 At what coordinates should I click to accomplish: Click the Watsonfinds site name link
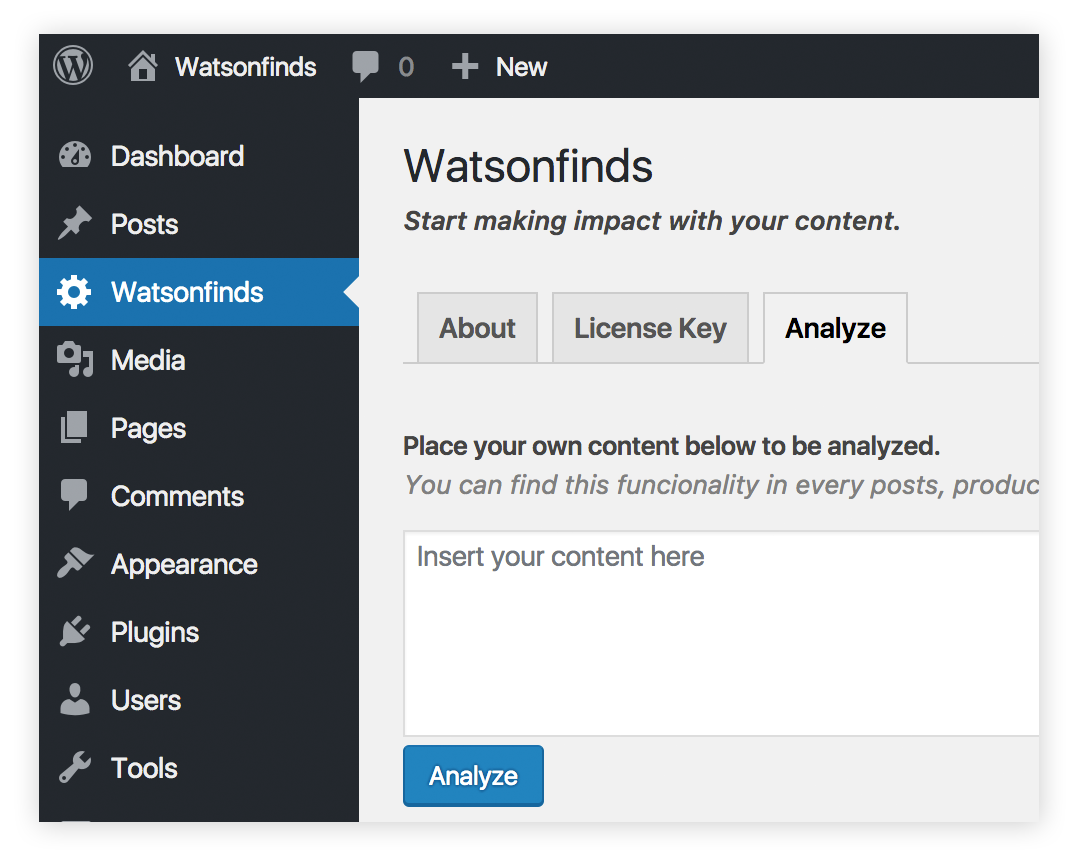click(x=246, y=67)
